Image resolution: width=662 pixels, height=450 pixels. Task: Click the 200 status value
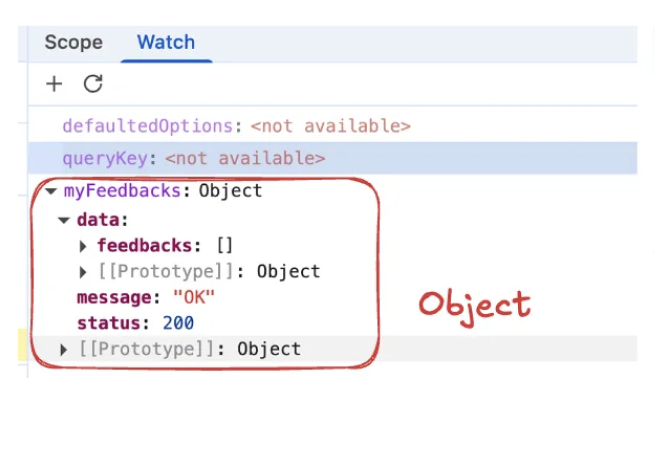tap(178, 323)
